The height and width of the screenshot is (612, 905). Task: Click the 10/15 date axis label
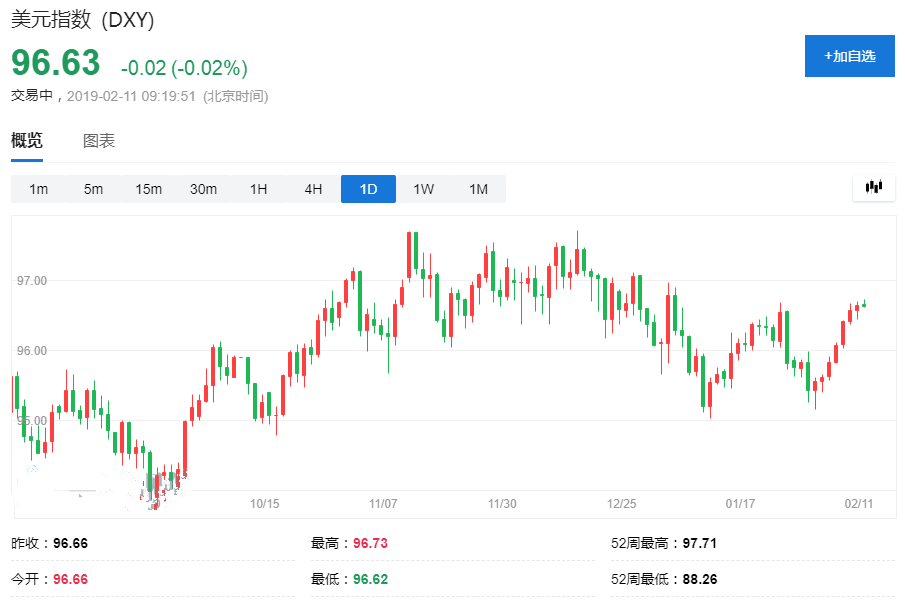click(264, 503)
